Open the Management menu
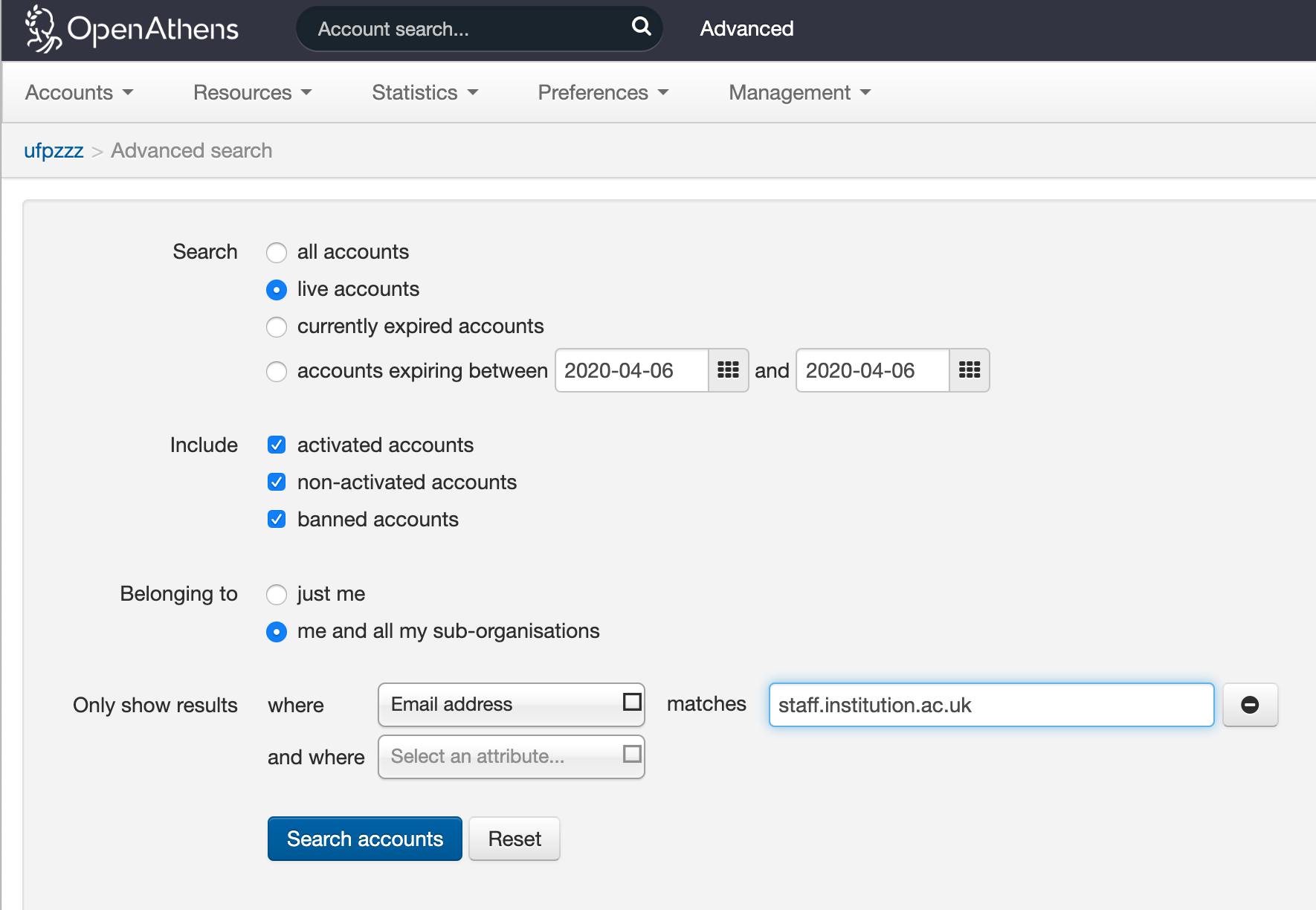 coord(800,92)
